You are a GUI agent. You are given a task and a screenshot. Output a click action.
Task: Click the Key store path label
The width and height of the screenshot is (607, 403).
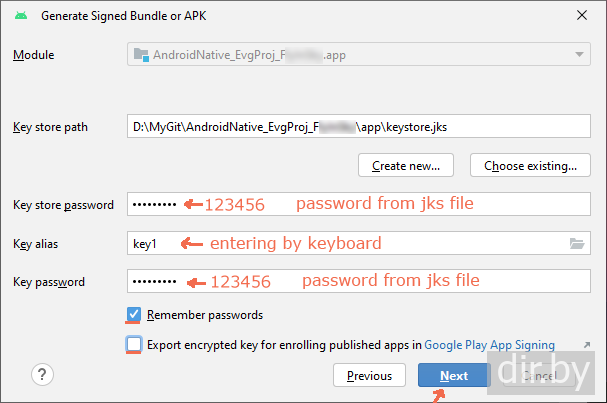[50, 127]
